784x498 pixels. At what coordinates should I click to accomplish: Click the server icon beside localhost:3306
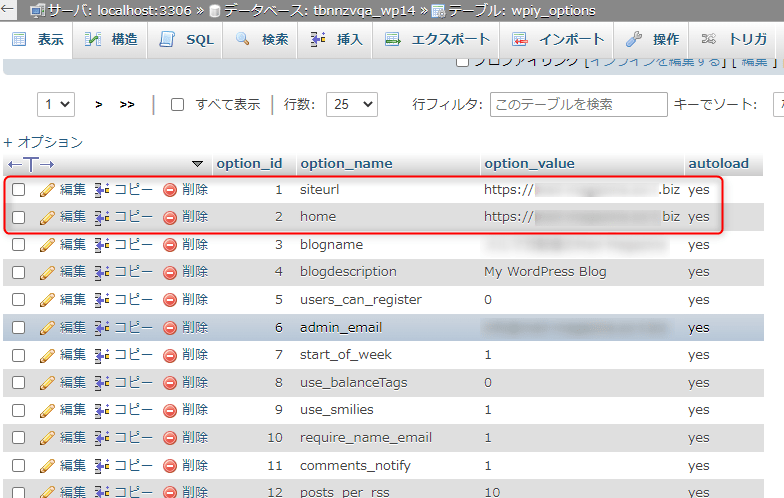pyautogui.click(x=37, y=11)
